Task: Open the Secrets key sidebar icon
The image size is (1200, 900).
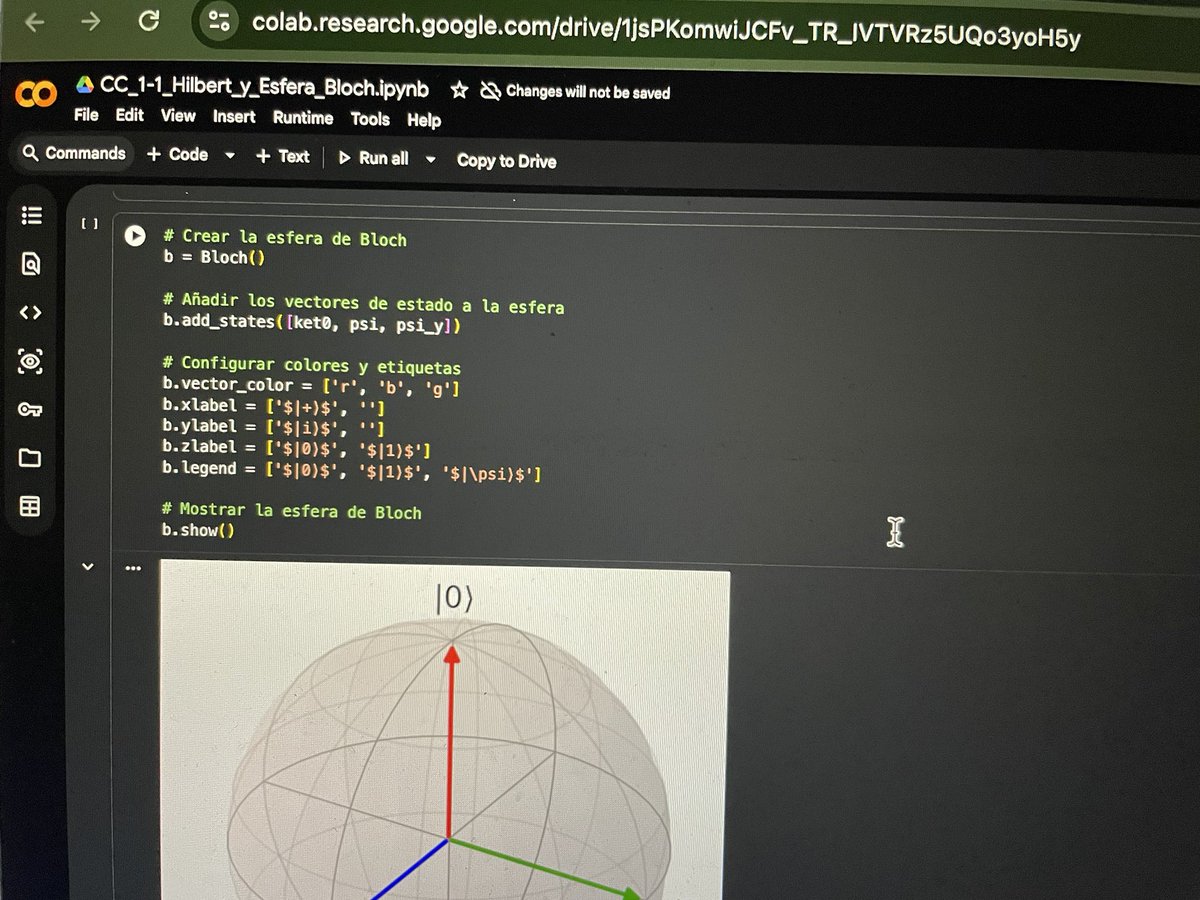Action: pos(30,410)
